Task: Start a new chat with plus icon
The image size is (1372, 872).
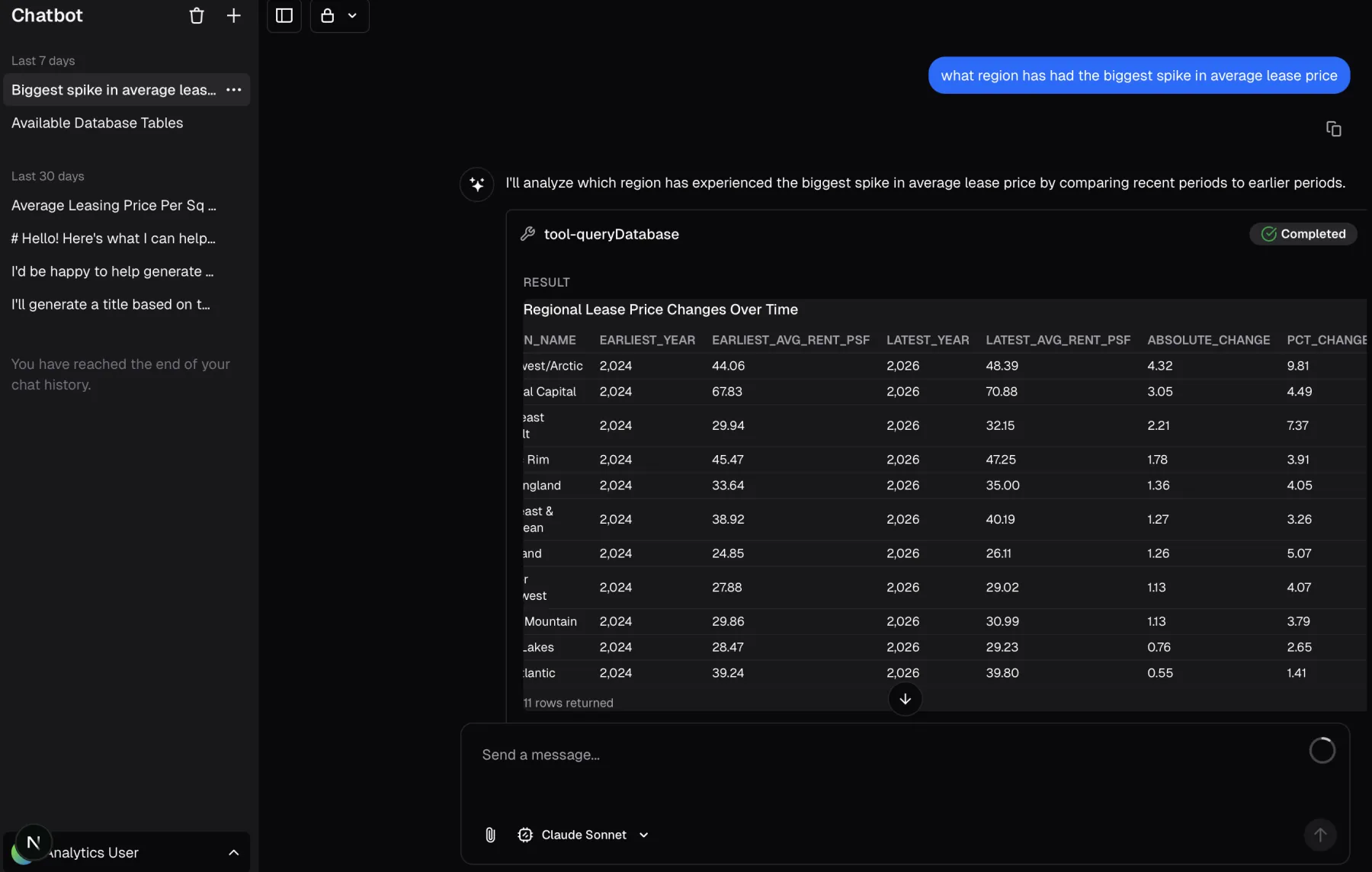Action: point(234,16)
